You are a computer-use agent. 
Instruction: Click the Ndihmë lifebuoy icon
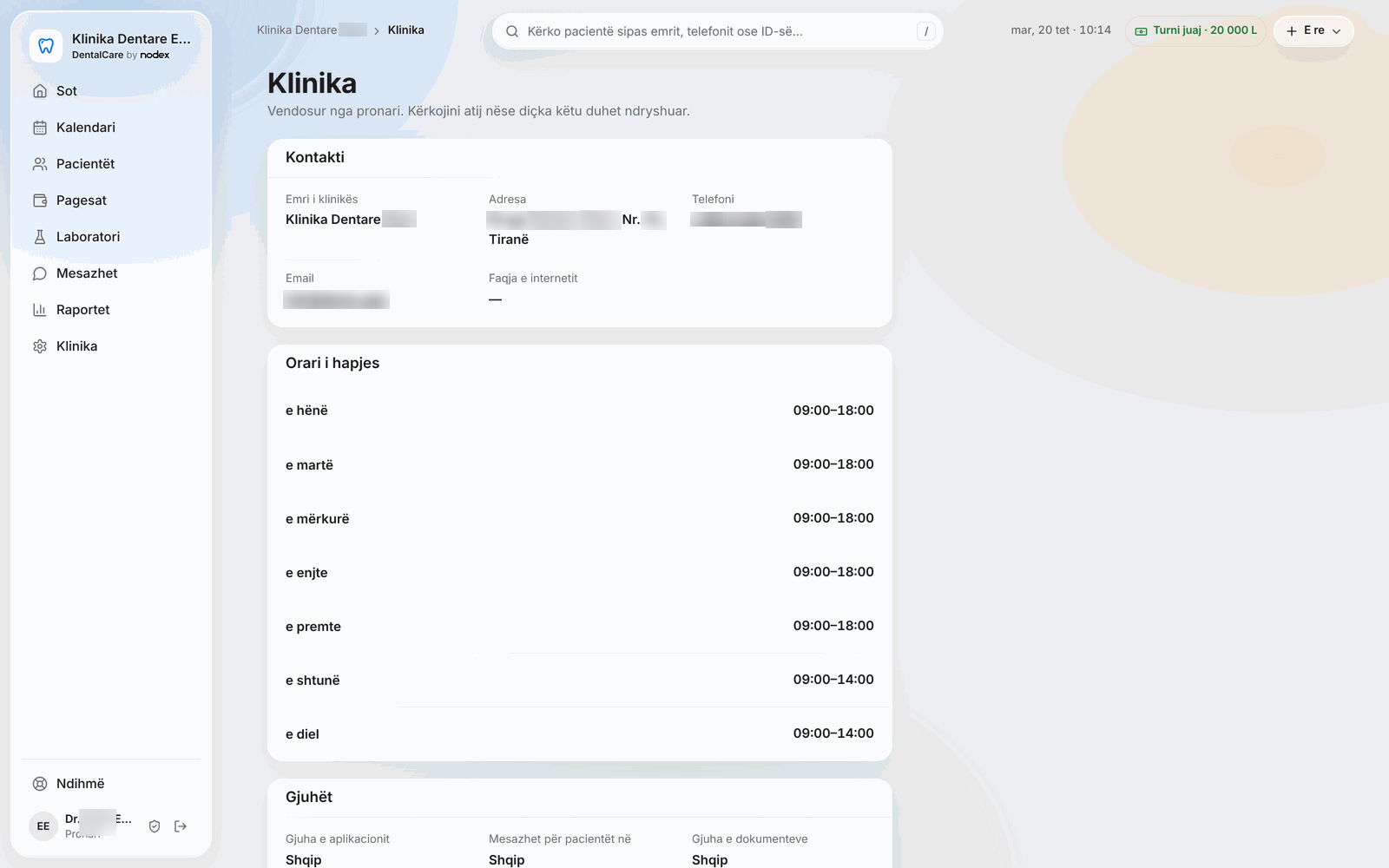pos(40,784)
